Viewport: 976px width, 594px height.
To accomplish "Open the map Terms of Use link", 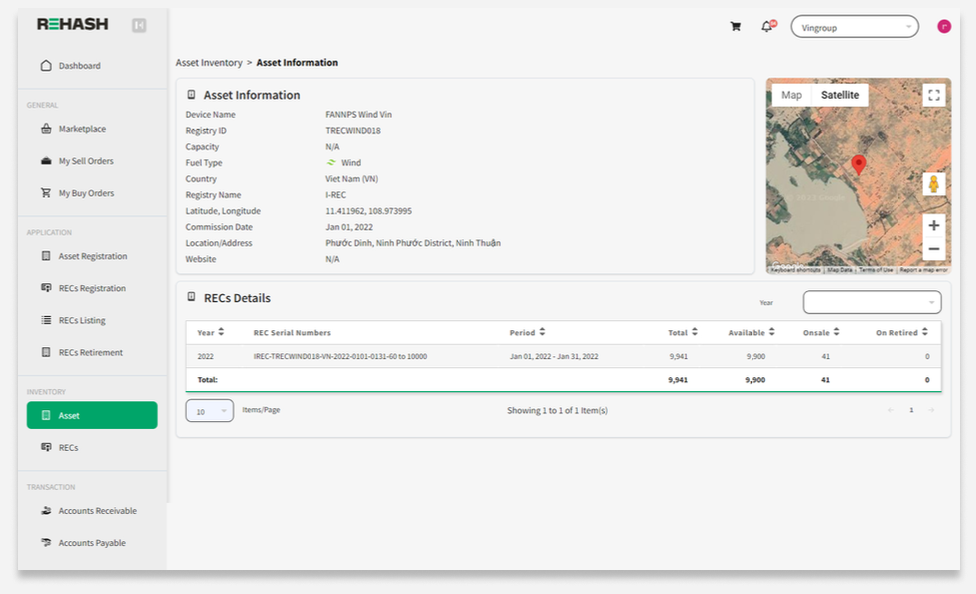I will click(x=876, y=270).
